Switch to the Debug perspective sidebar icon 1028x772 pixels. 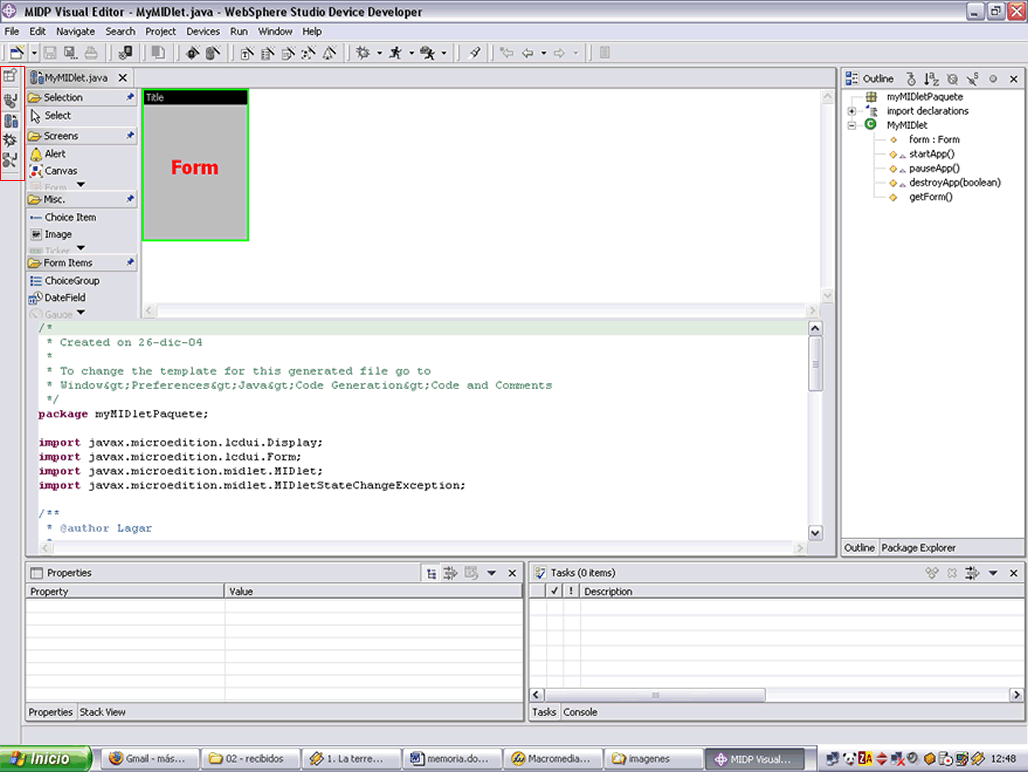(10, 140)
